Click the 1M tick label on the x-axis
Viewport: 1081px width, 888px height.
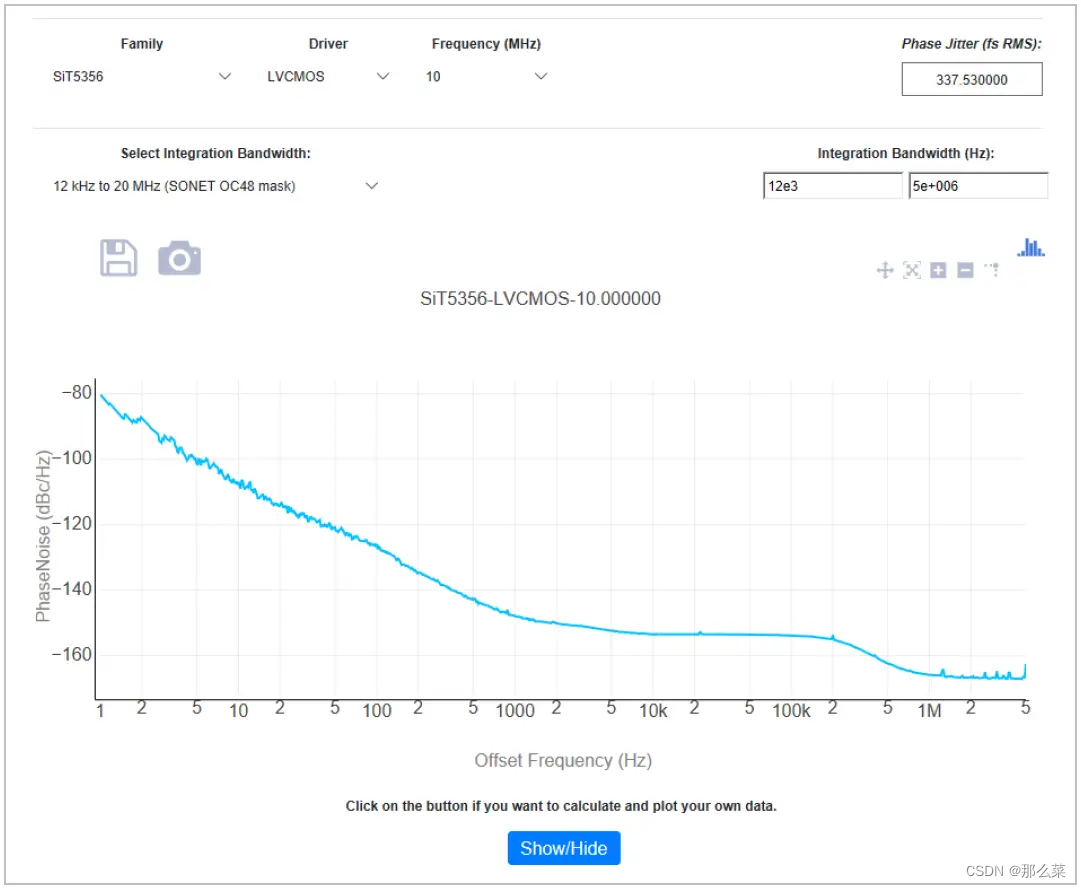pos(929,711)
